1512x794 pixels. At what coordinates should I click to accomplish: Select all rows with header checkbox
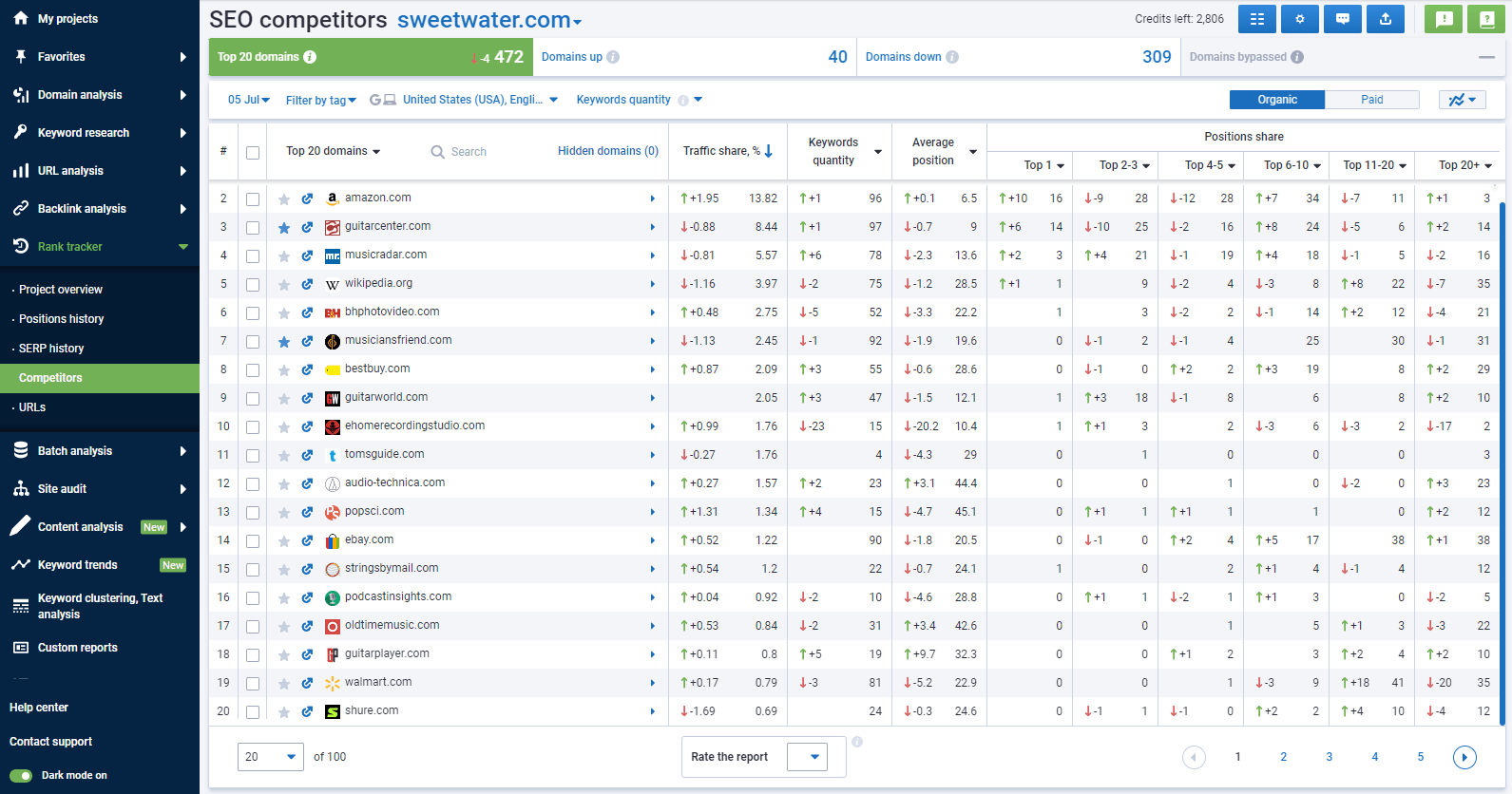[x=253, y=153]
